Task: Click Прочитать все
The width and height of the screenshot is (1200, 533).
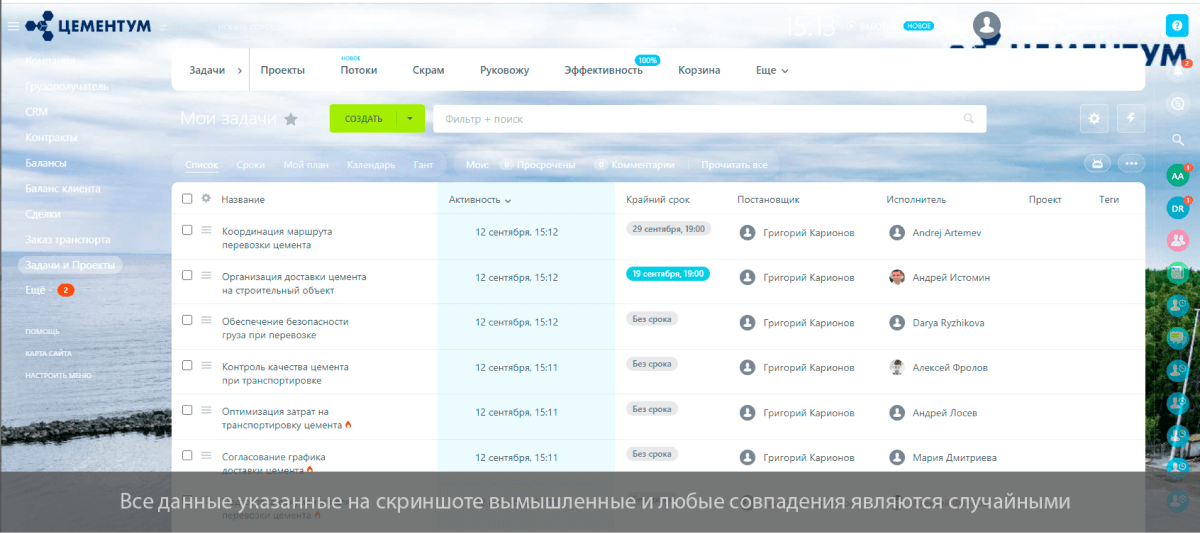Action: pyautogui.click(x=734, y=164)
